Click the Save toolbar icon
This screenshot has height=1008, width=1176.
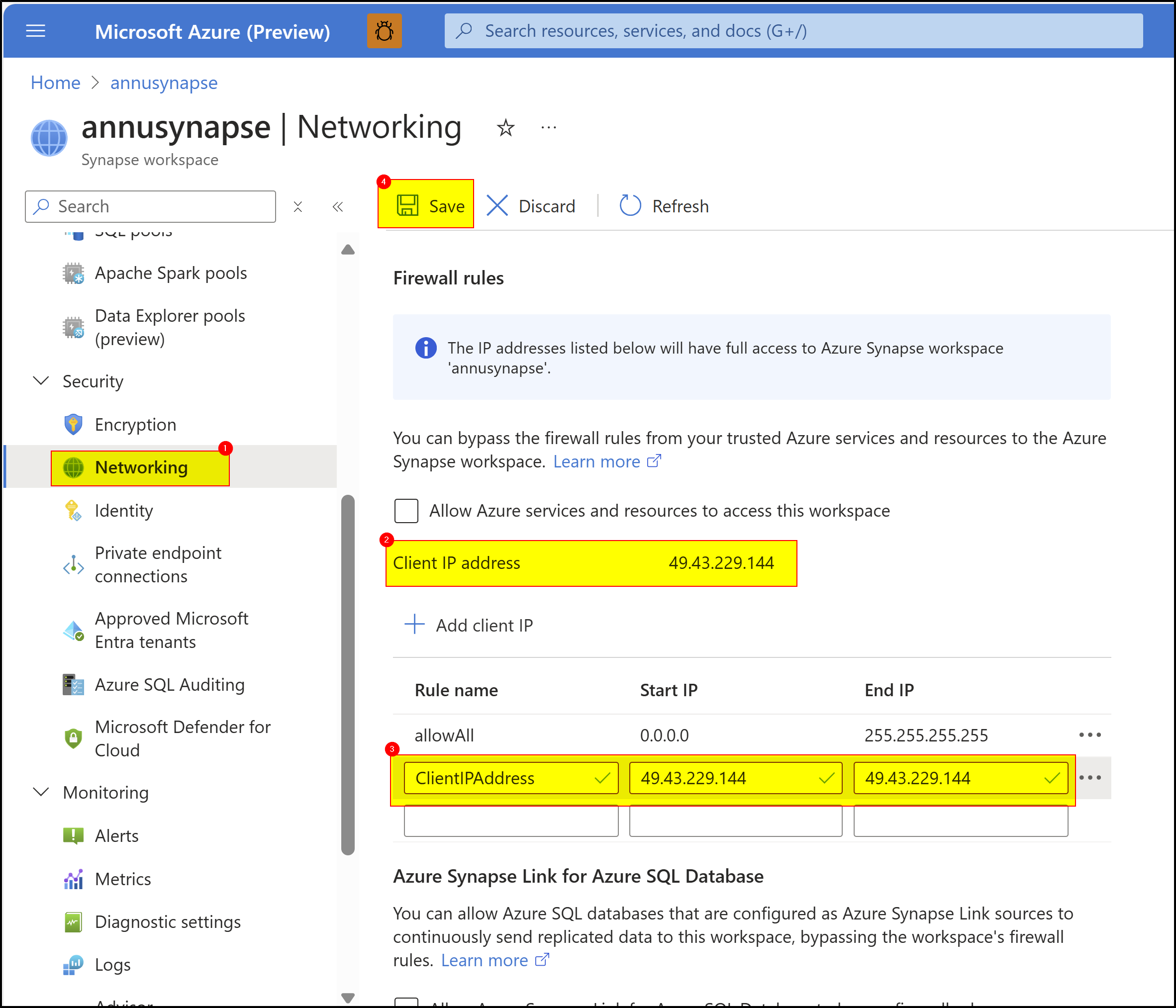[407, 205]
